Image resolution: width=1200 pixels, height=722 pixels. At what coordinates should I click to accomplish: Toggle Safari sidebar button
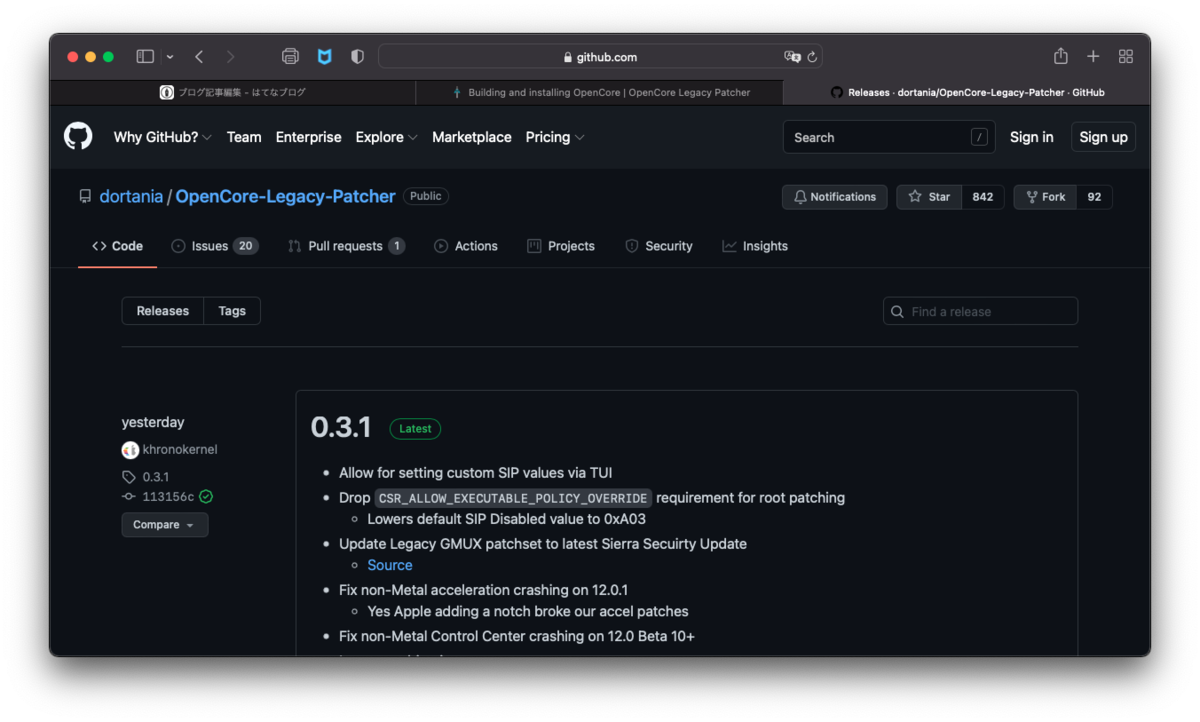(x=145, y=57)
